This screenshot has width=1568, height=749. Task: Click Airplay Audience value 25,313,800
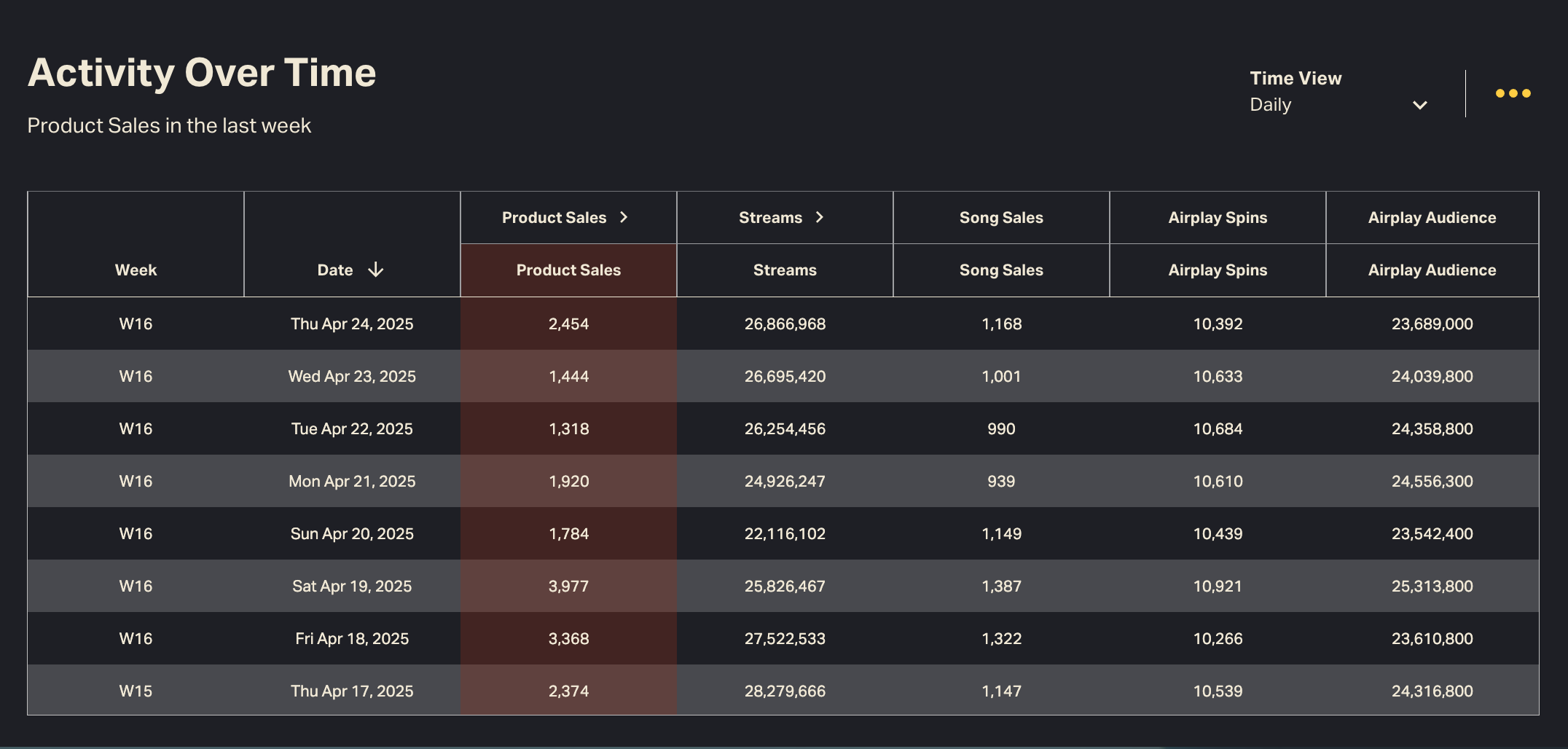point(1432,586)
